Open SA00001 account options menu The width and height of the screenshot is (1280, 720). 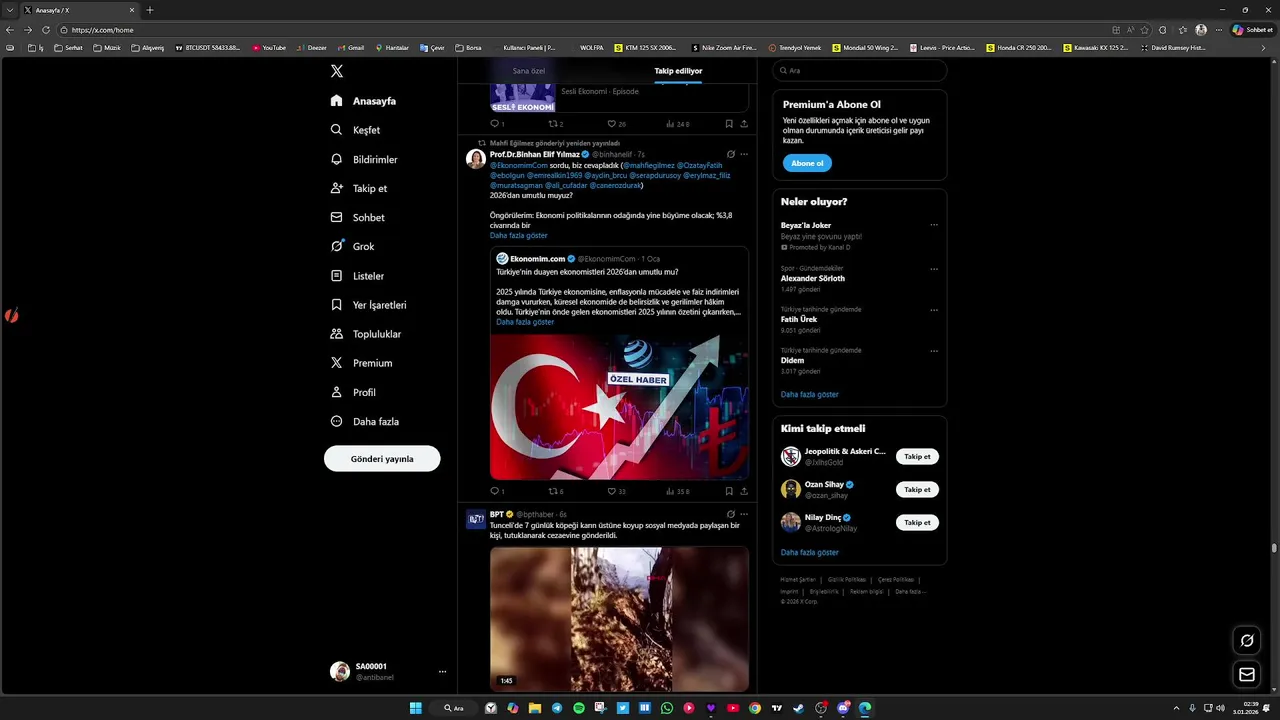[x=442, y=672]
